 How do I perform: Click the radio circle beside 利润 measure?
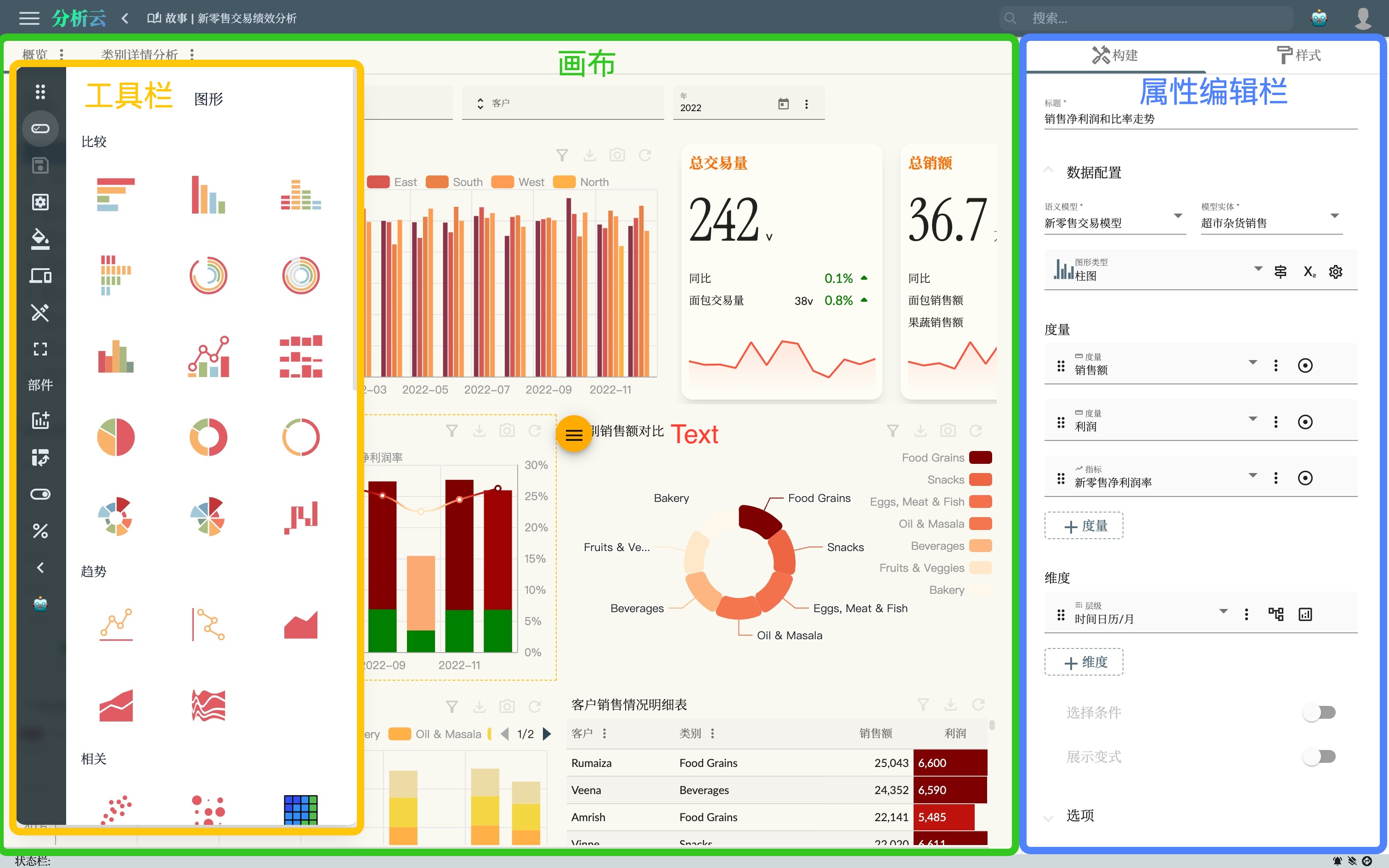[x=1305, y=422]
